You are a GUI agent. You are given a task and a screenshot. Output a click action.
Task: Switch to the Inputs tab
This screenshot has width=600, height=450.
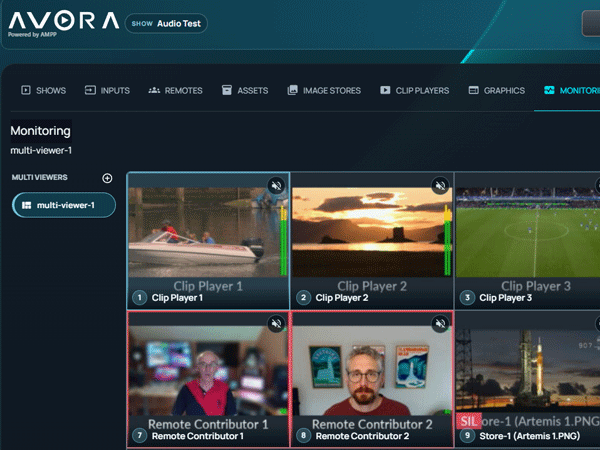pos(107,90)
